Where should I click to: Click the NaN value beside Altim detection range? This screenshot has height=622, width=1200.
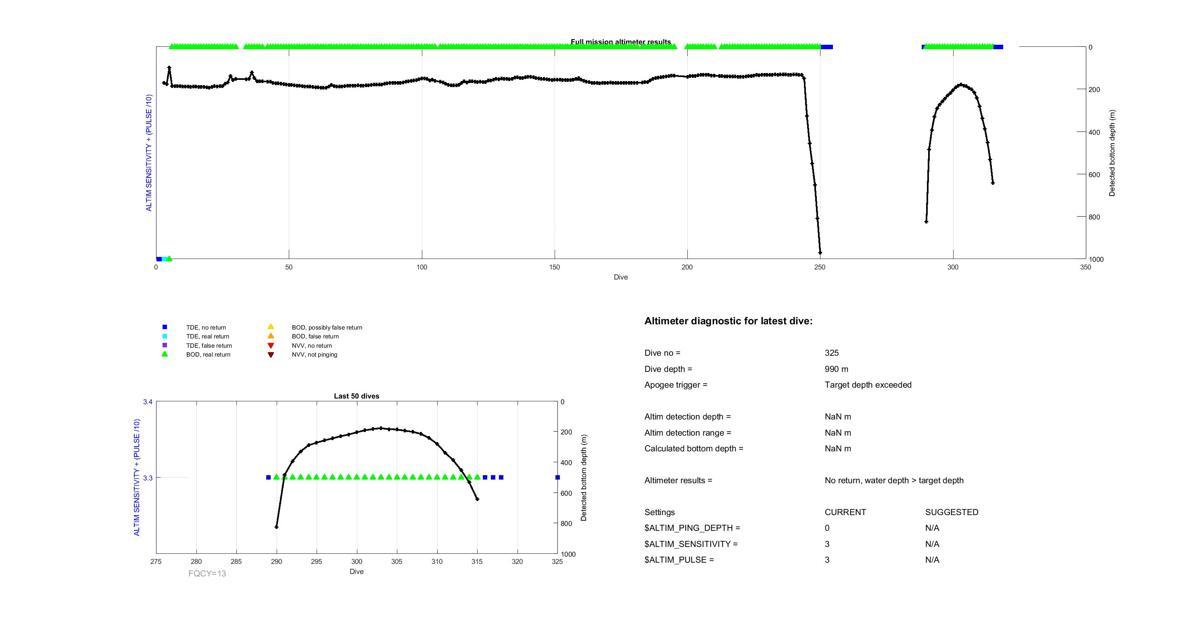click(838, 433)
